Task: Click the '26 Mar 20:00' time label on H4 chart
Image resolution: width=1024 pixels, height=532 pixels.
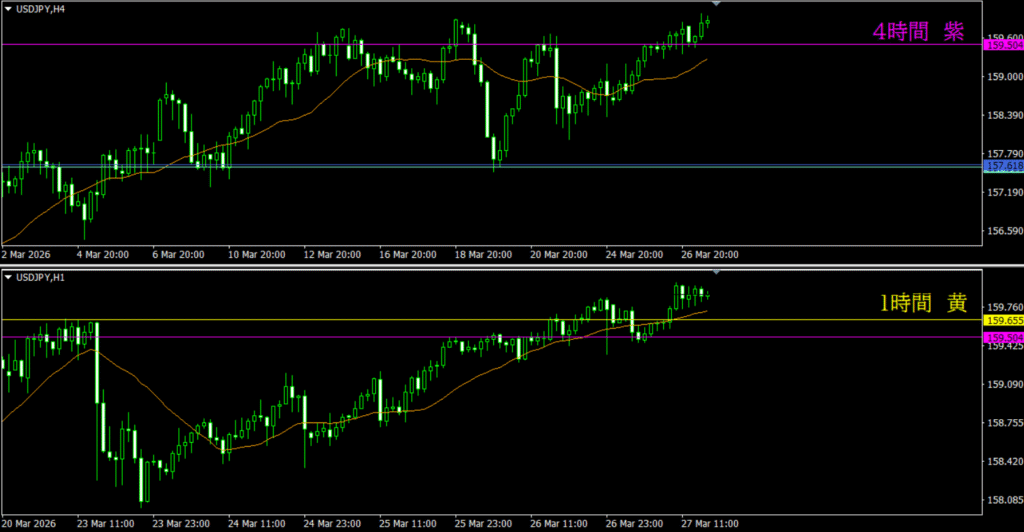Action: pos(709,255)
